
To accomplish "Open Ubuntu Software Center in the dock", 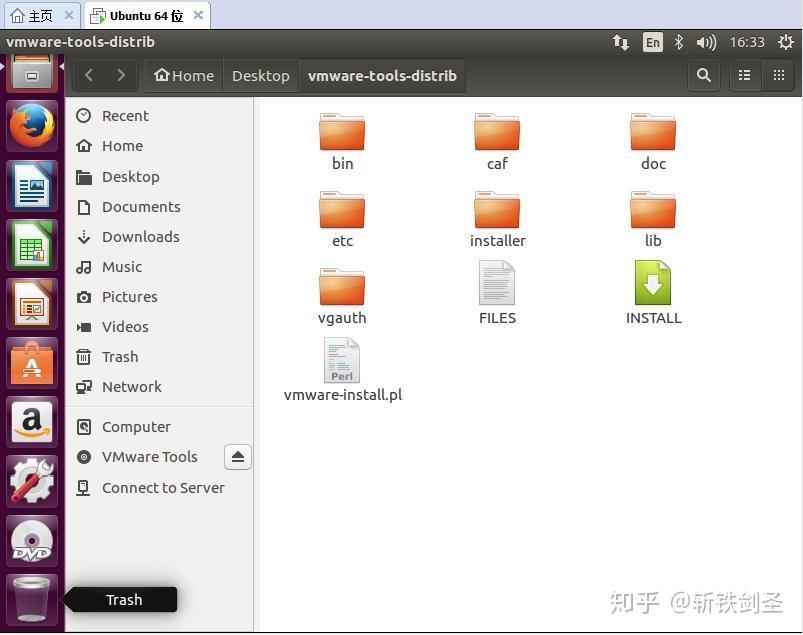I will pos(32,363).
